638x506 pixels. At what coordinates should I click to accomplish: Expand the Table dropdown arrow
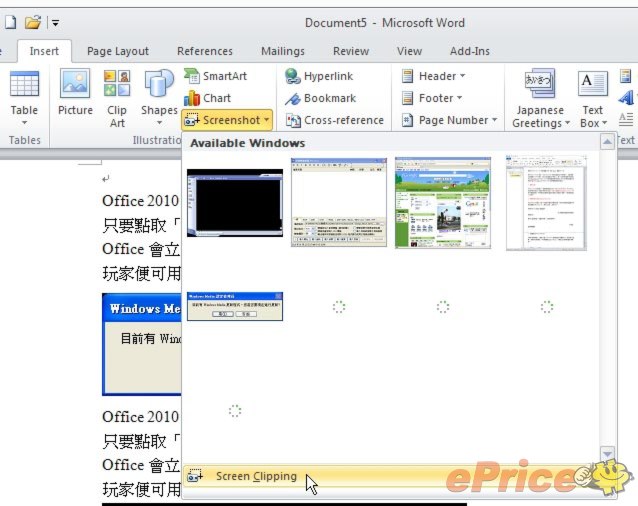click(24, 122)
